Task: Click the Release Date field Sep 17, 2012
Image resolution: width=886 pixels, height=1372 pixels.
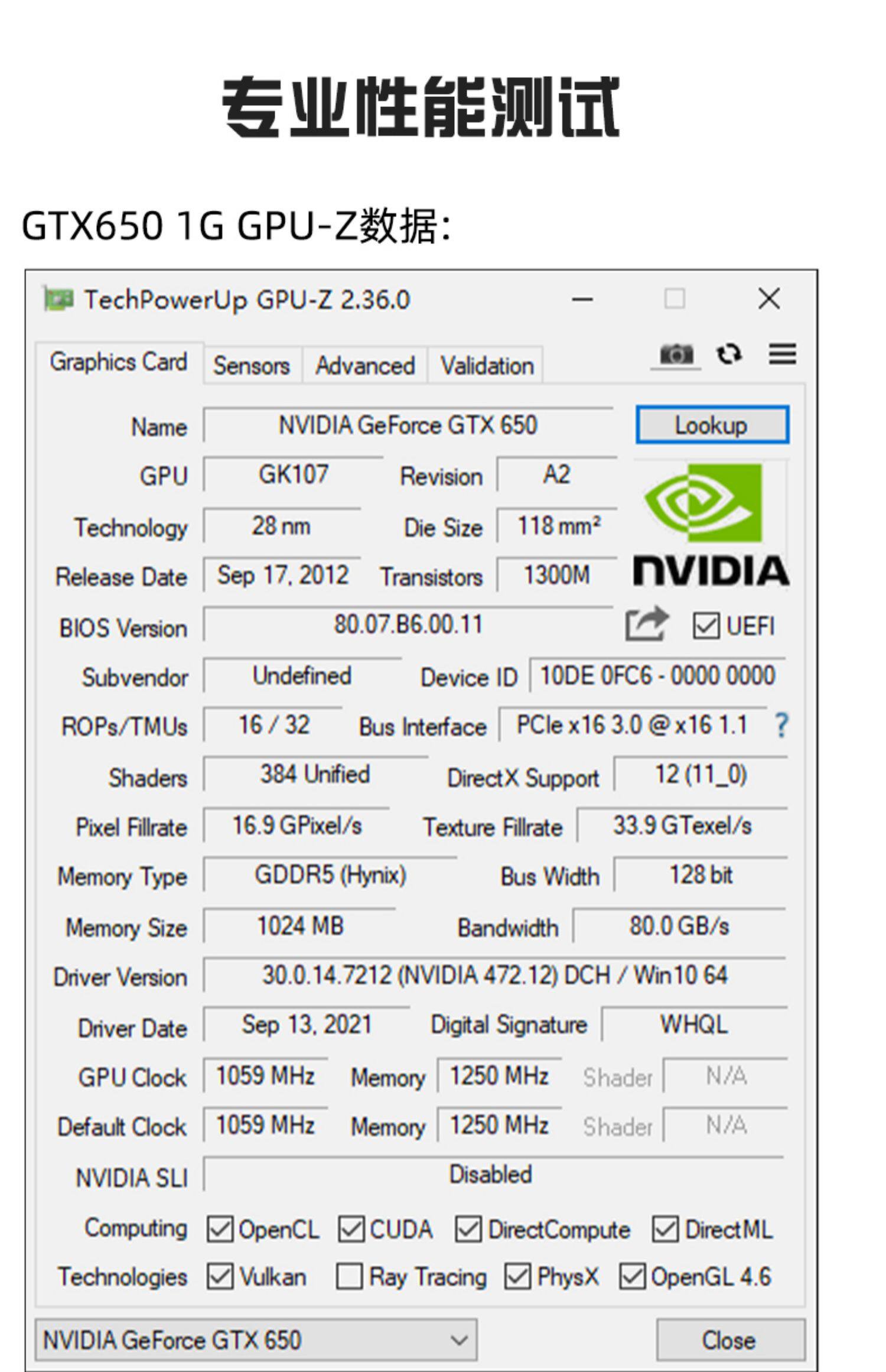Action: tap(282, 575)
